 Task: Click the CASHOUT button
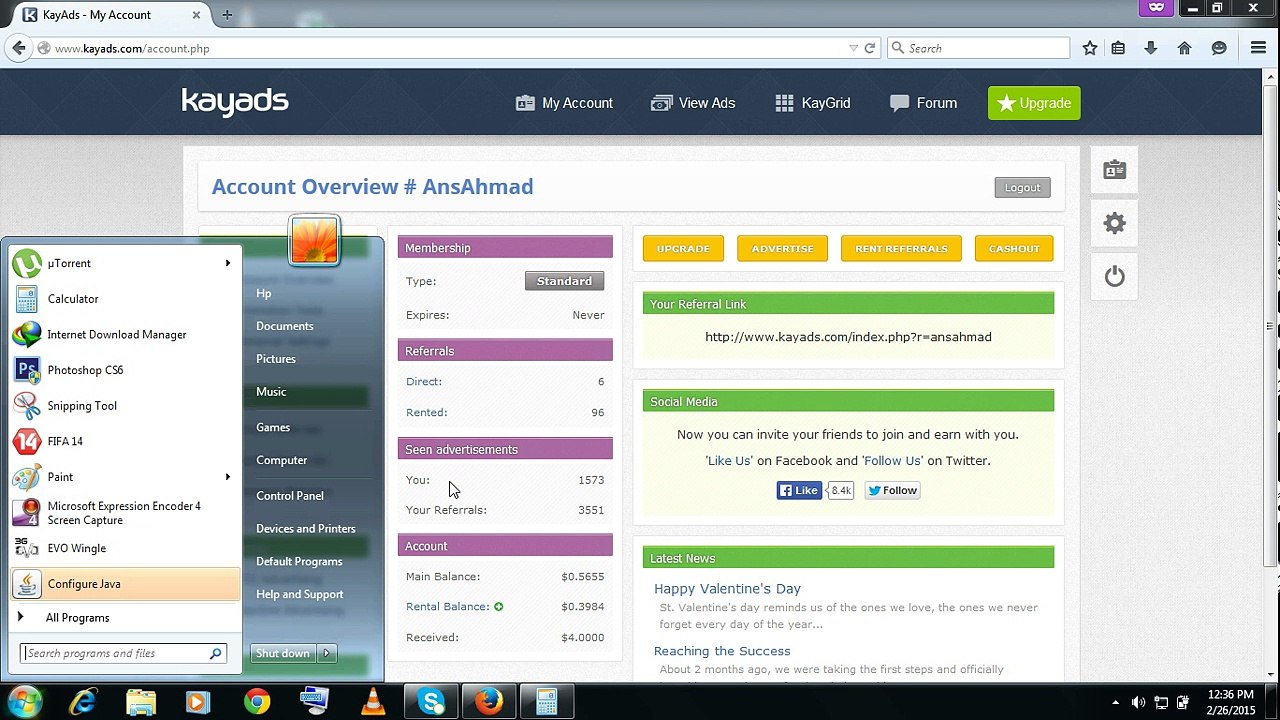click(1014, 248)
